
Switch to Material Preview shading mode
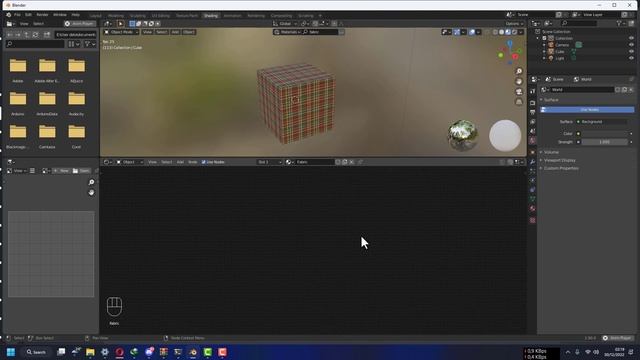click(508, 32)
